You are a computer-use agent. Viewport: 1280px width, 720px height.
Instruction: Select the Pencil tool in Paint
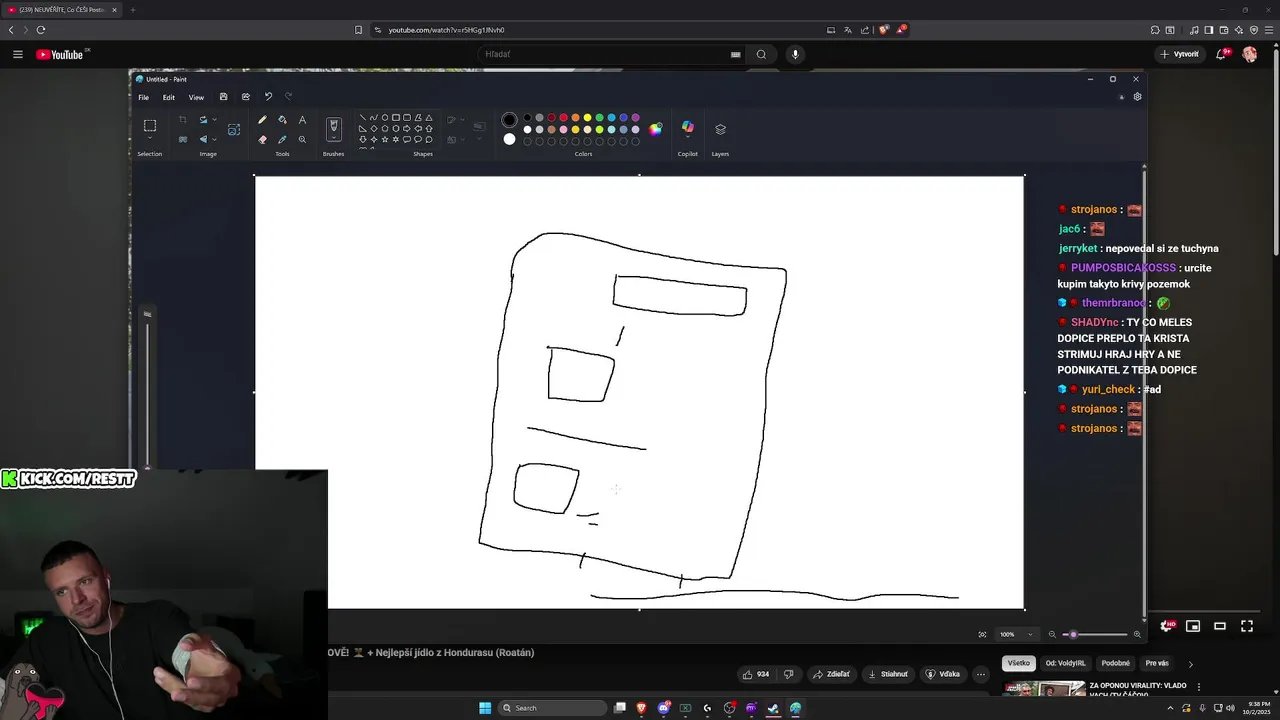point(262,120)
